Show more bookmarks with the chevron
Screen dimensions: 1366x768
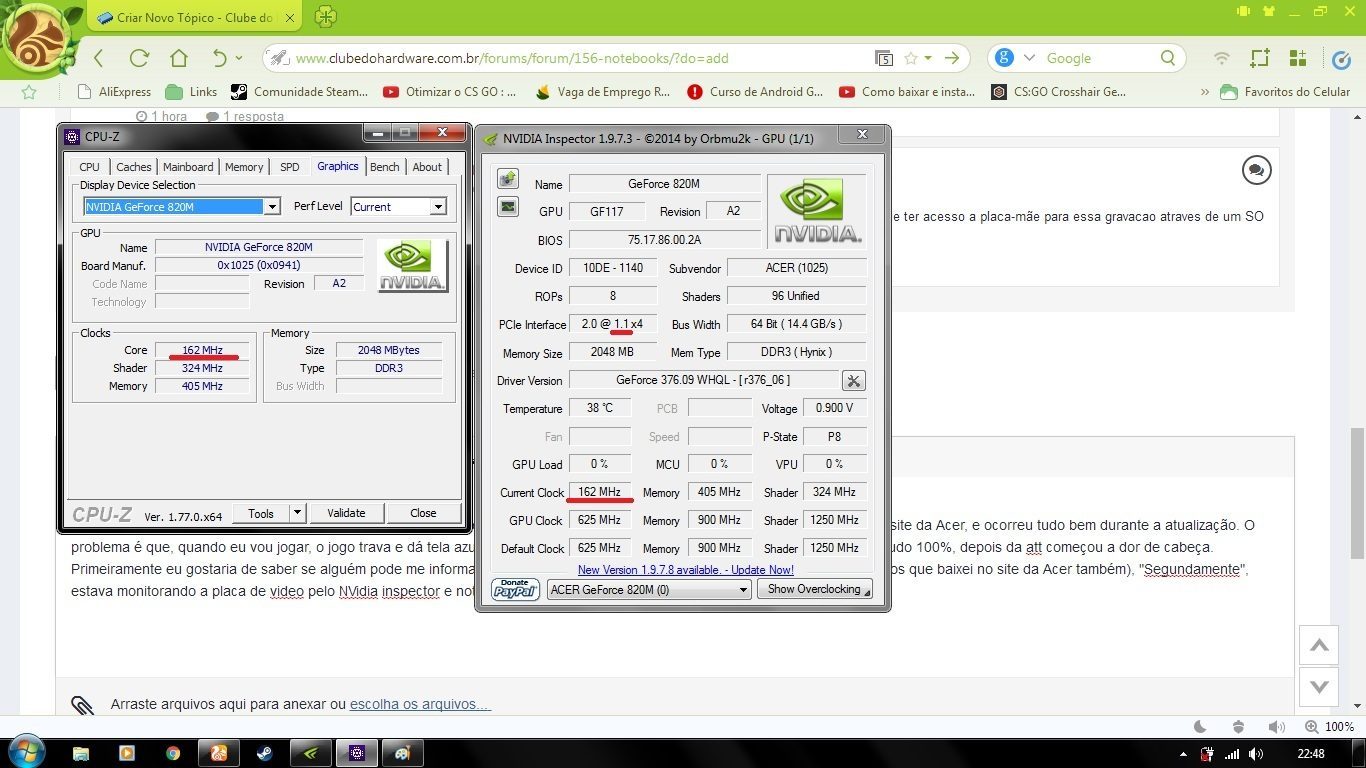1204,92
